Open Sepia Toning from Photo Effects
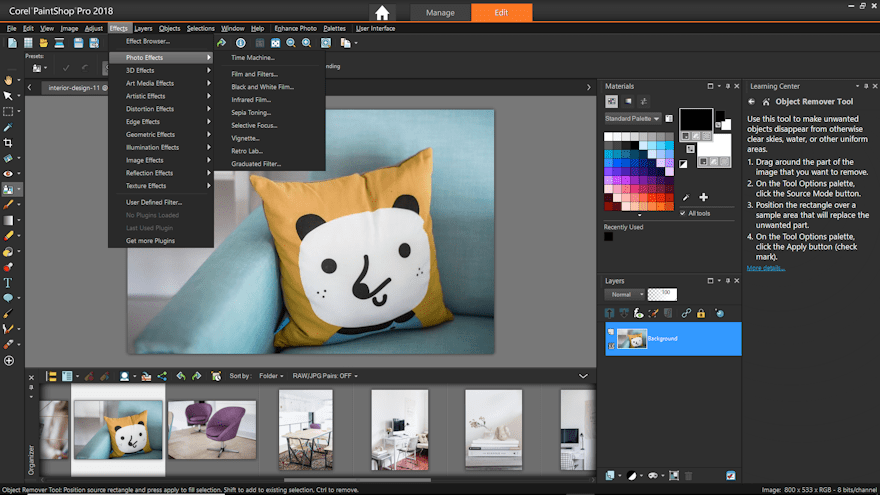Viewport: 880px width, 495px height. tap(251, 113)
